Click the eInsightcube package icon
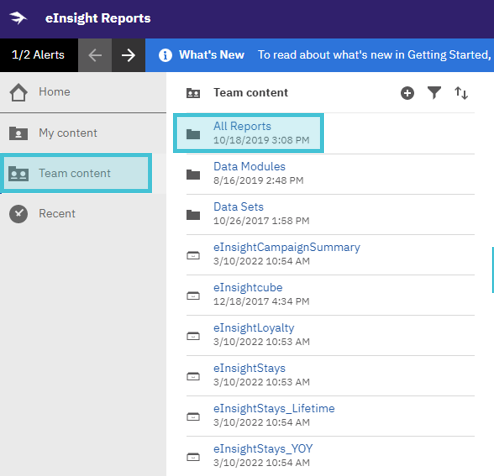Viewport: 494px width, 476px height. [x=193, y=296]
